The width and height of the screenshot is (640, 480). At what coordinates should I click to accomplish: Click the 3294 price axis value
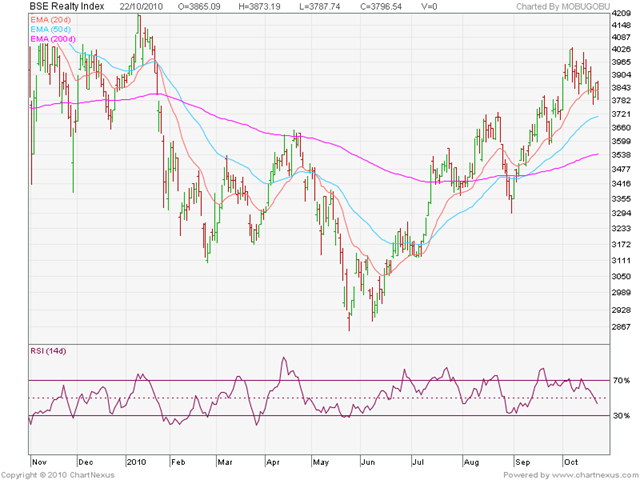pos(622,213)
